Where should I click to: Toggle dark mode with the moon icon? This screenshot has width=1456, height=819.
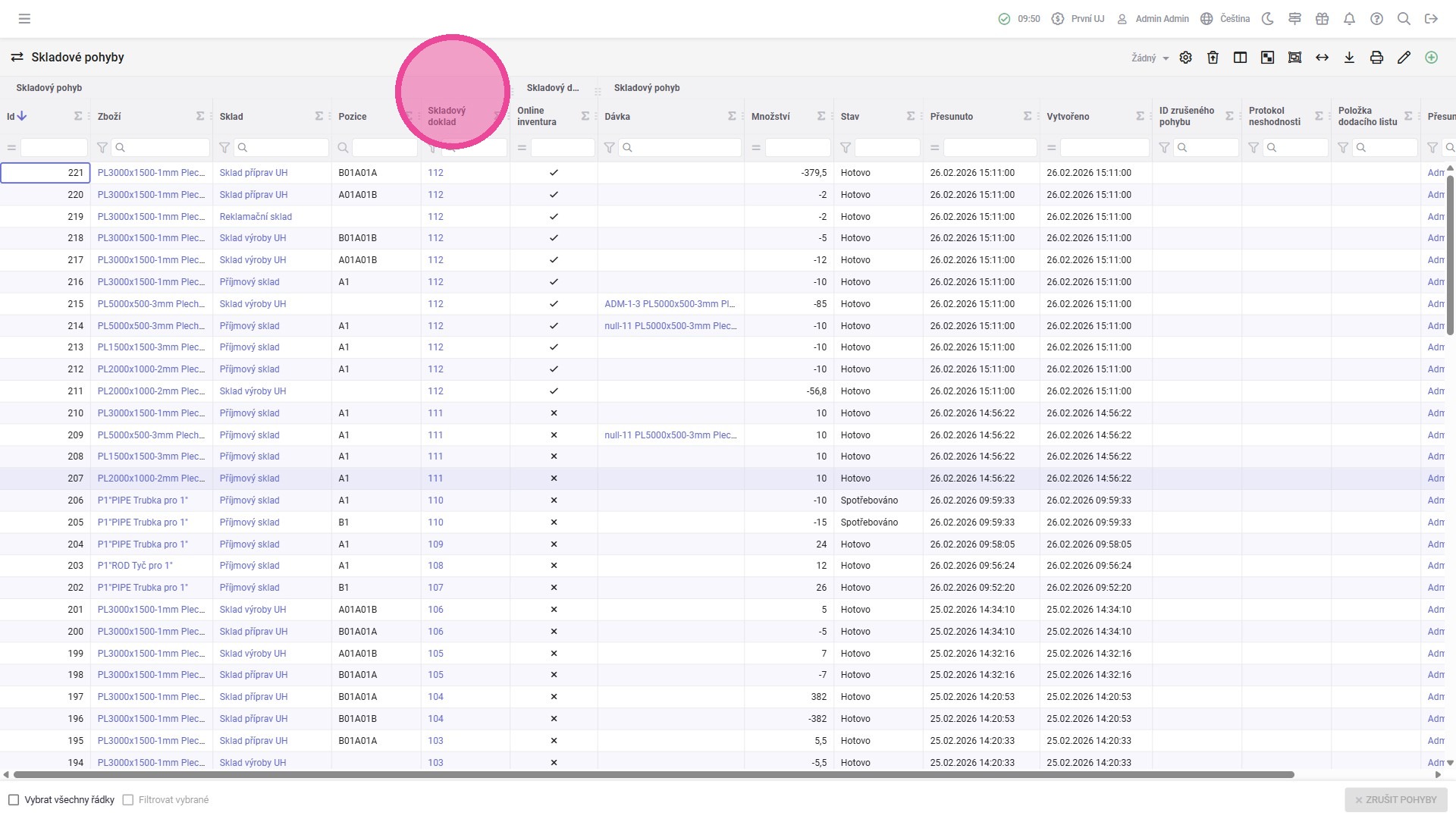coord(1267,19)
